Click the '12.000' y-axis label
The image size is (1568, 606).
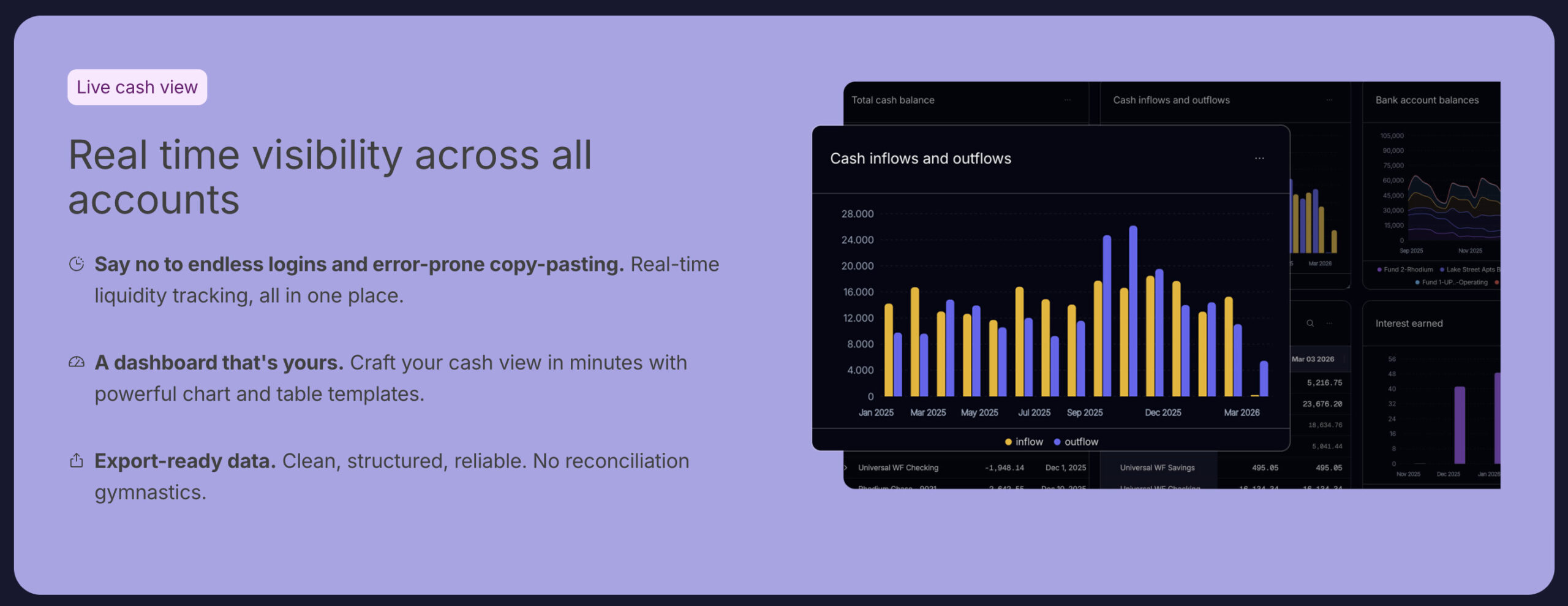point(858,318)
